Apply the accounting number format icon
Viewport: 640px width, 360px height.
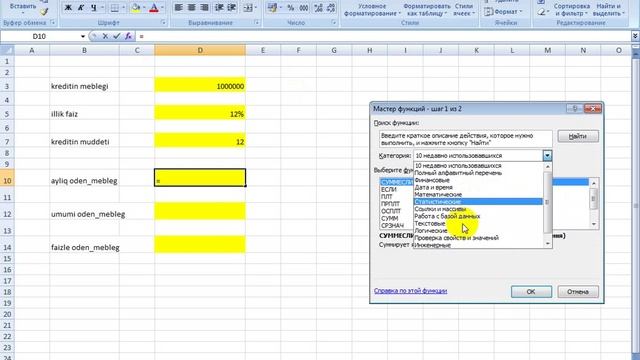pos(272,8)
